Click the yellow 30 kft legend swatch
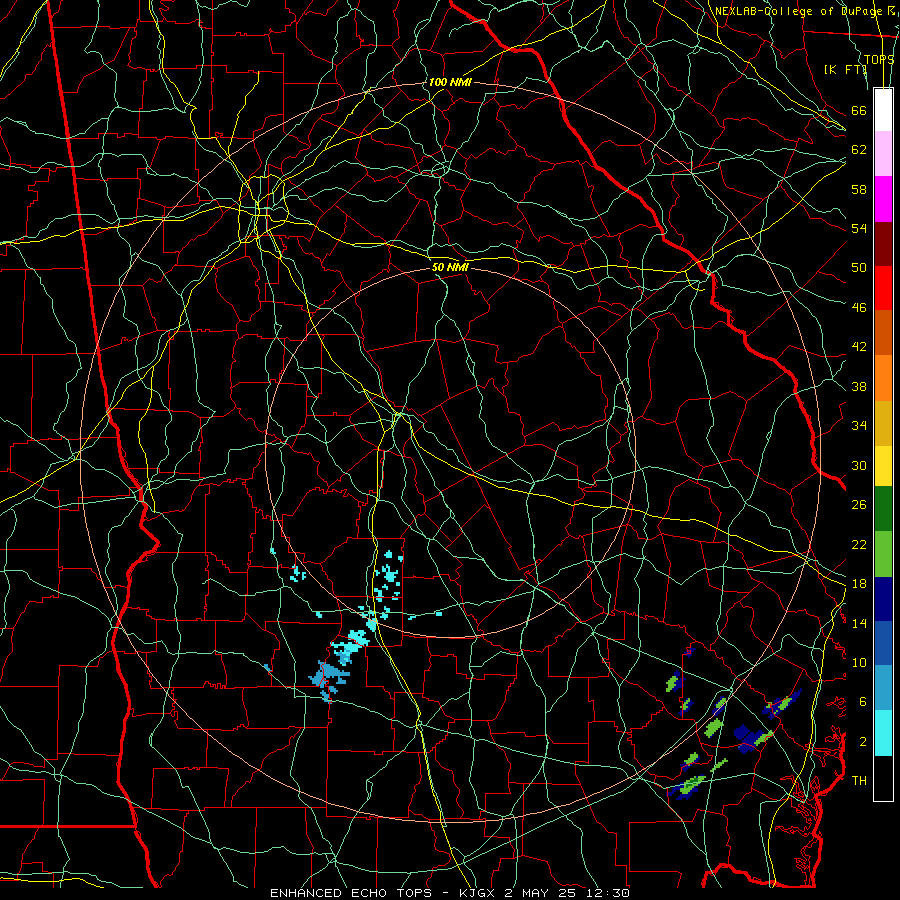Screen dimensions: 900x900 click(883, 465)
